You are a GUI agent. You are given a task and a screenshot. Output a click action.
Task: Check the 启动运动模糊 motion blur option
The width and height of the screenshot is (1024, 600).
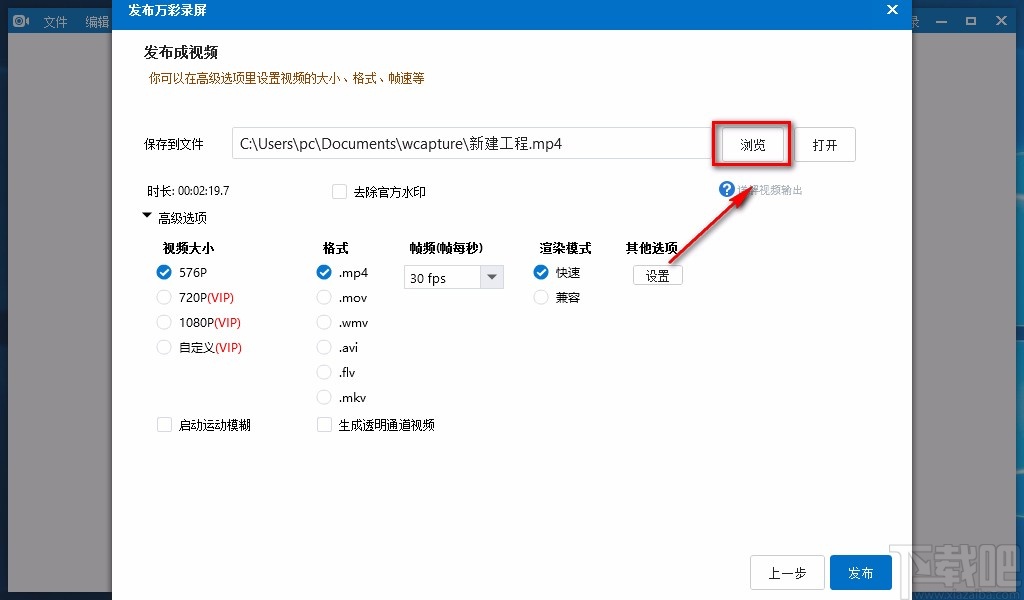[x=164, y=424]
